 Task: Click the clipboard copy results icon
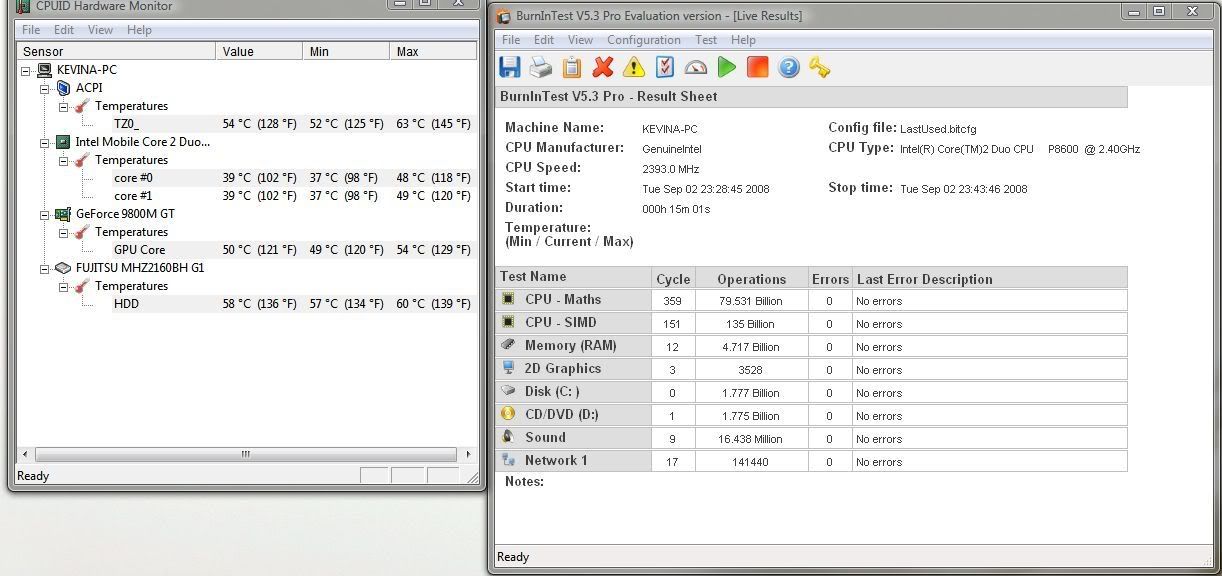[572, 67]
